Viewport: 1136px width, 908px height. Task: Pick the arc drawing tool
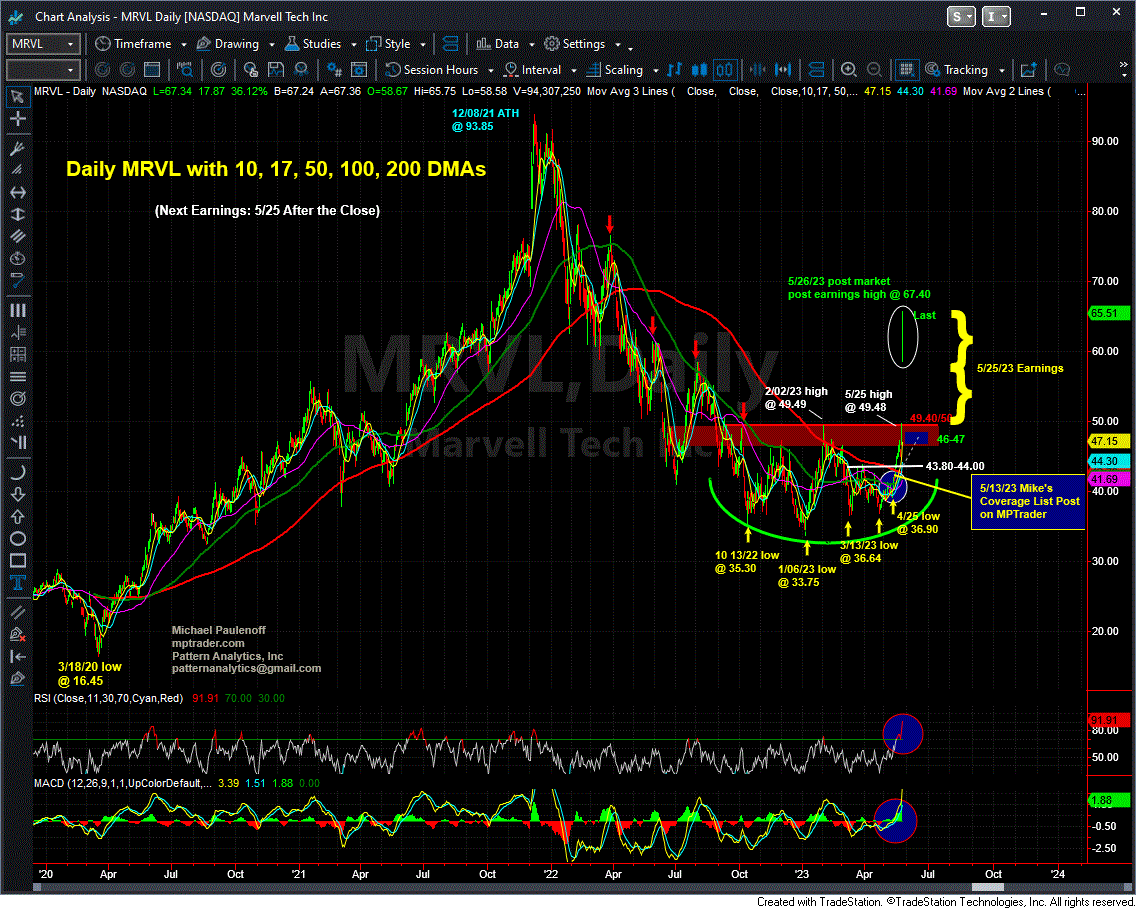[x=17, y=472]
